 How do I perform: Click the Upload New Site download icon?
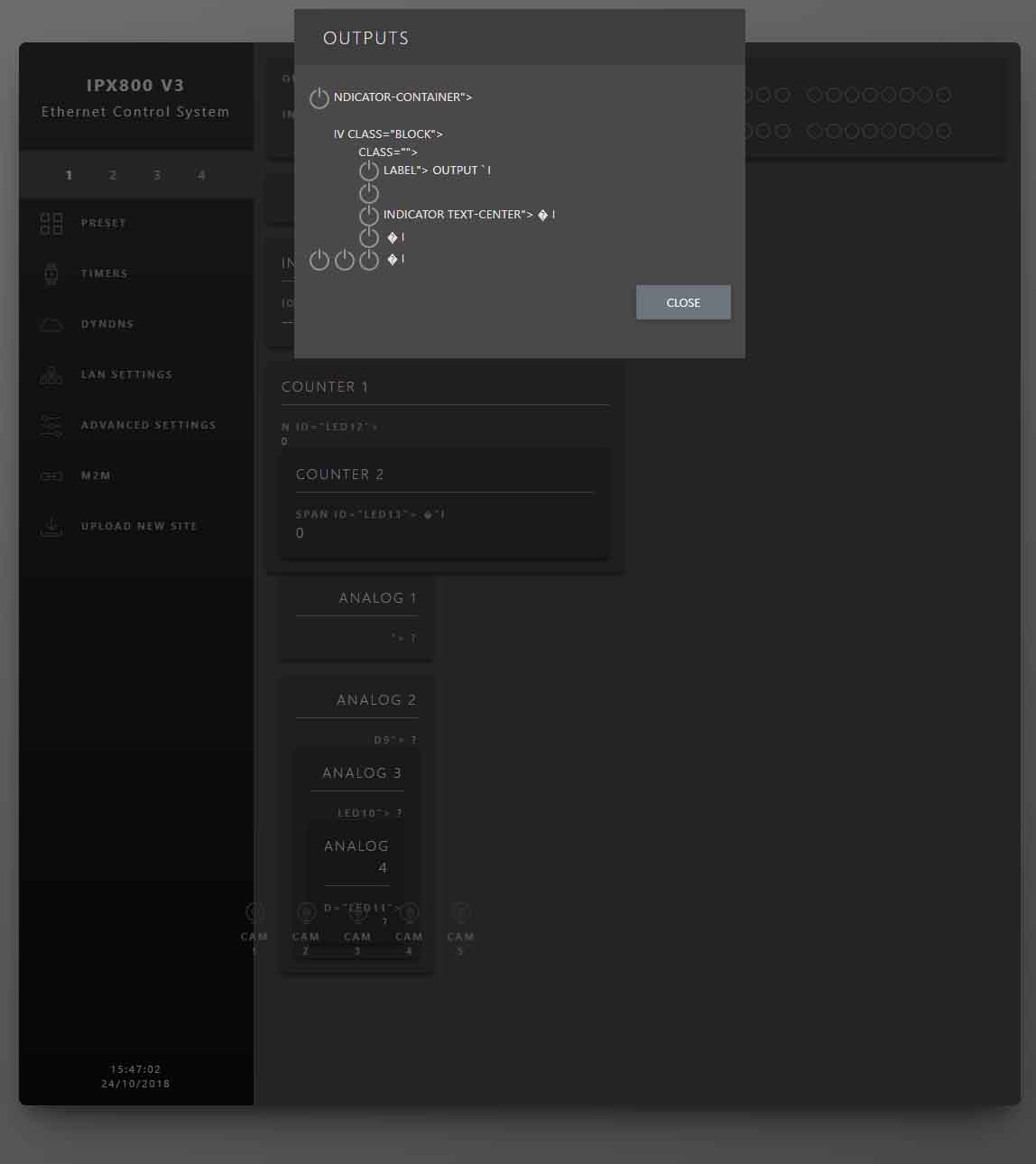coord(51,526)
